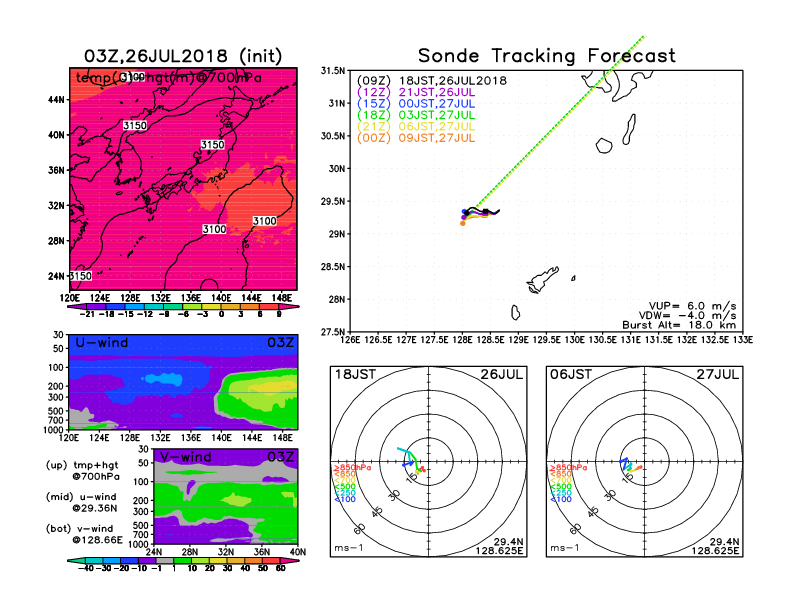This screenshot has height=612, width=792.
Task: Click '128.625E' in the 18JST hodograph
Action: pos(499,551)
